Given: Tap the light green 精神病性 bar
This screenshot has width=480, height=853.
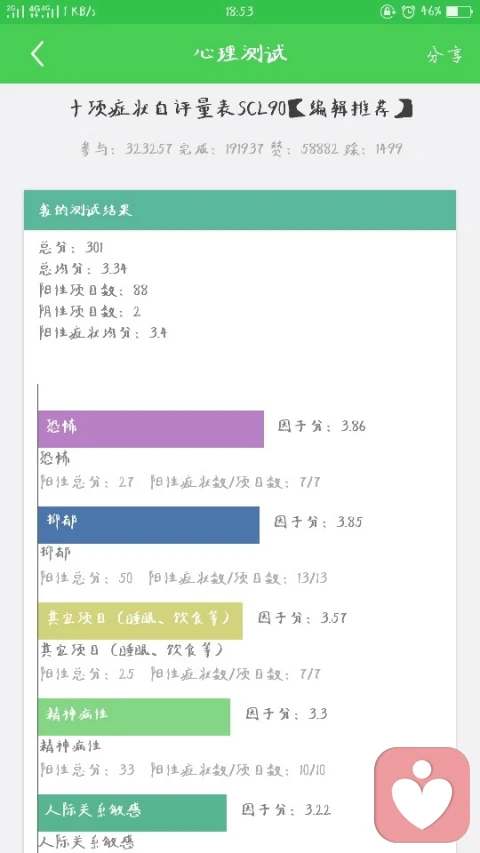Looking at the screenshot, I should pyautogui.click(x=134, y=716).
